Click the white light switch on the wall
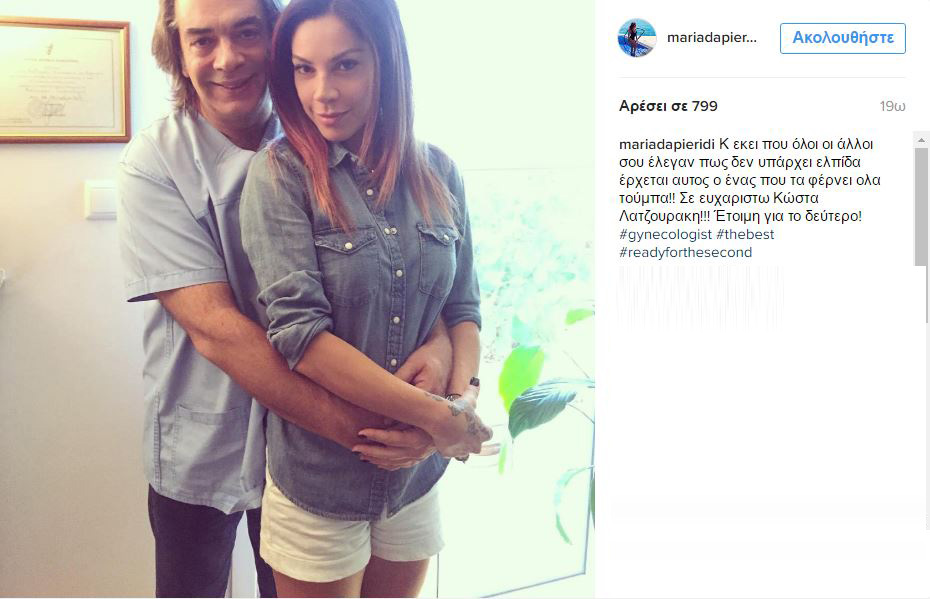The height and width of the screenshot is (599, 930). coord(101,200)
